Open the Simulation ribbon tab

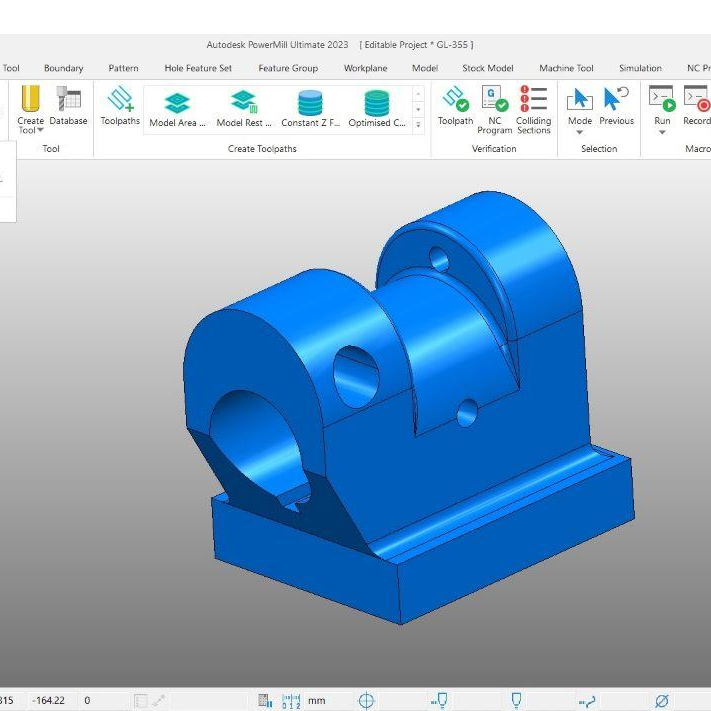(x=640, y=68)
